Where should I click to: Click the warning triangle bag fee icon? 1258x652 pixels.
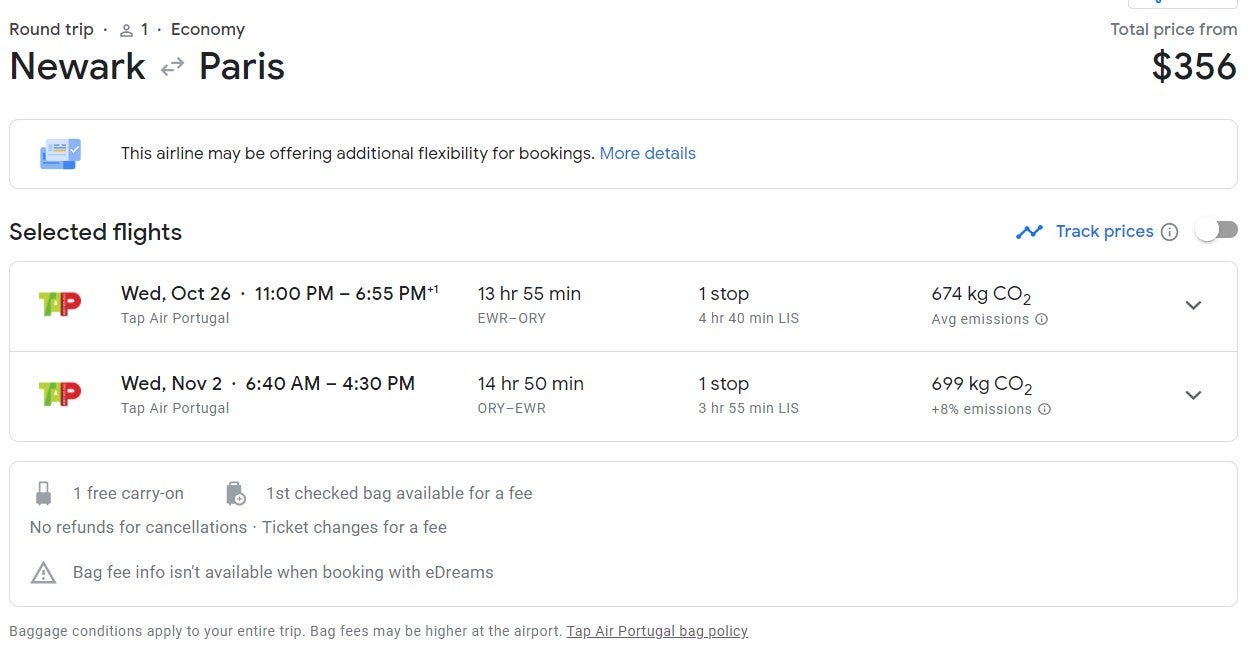tap(43, 573)
